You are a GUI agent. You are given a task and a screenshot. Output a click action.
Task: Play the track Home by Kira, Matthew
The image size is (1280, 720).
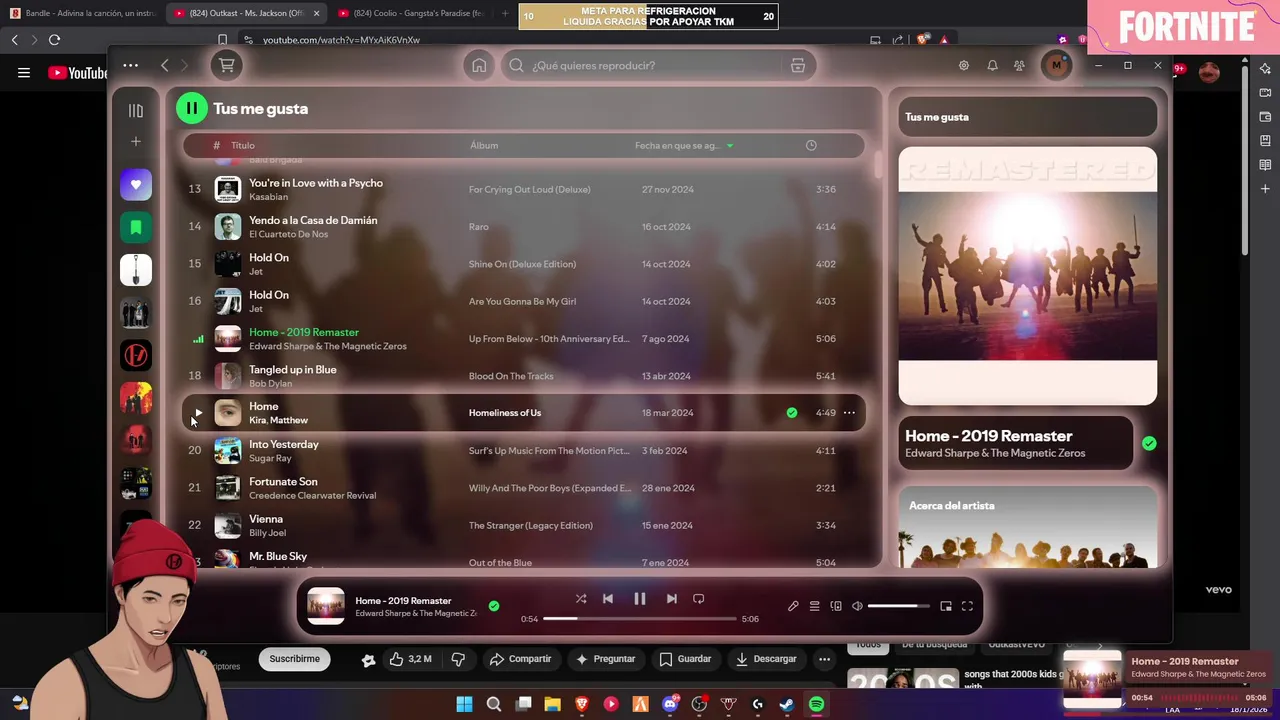coord(198,412)
